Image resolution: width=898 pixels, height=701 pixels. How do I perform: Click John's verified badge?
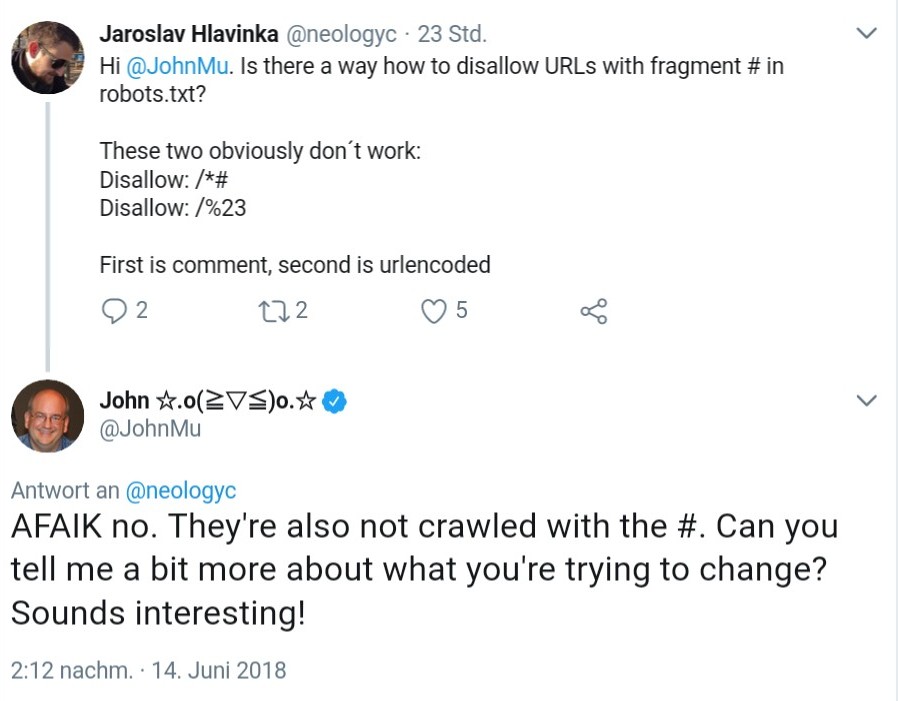pyautogui.click(x=336, y=400)
